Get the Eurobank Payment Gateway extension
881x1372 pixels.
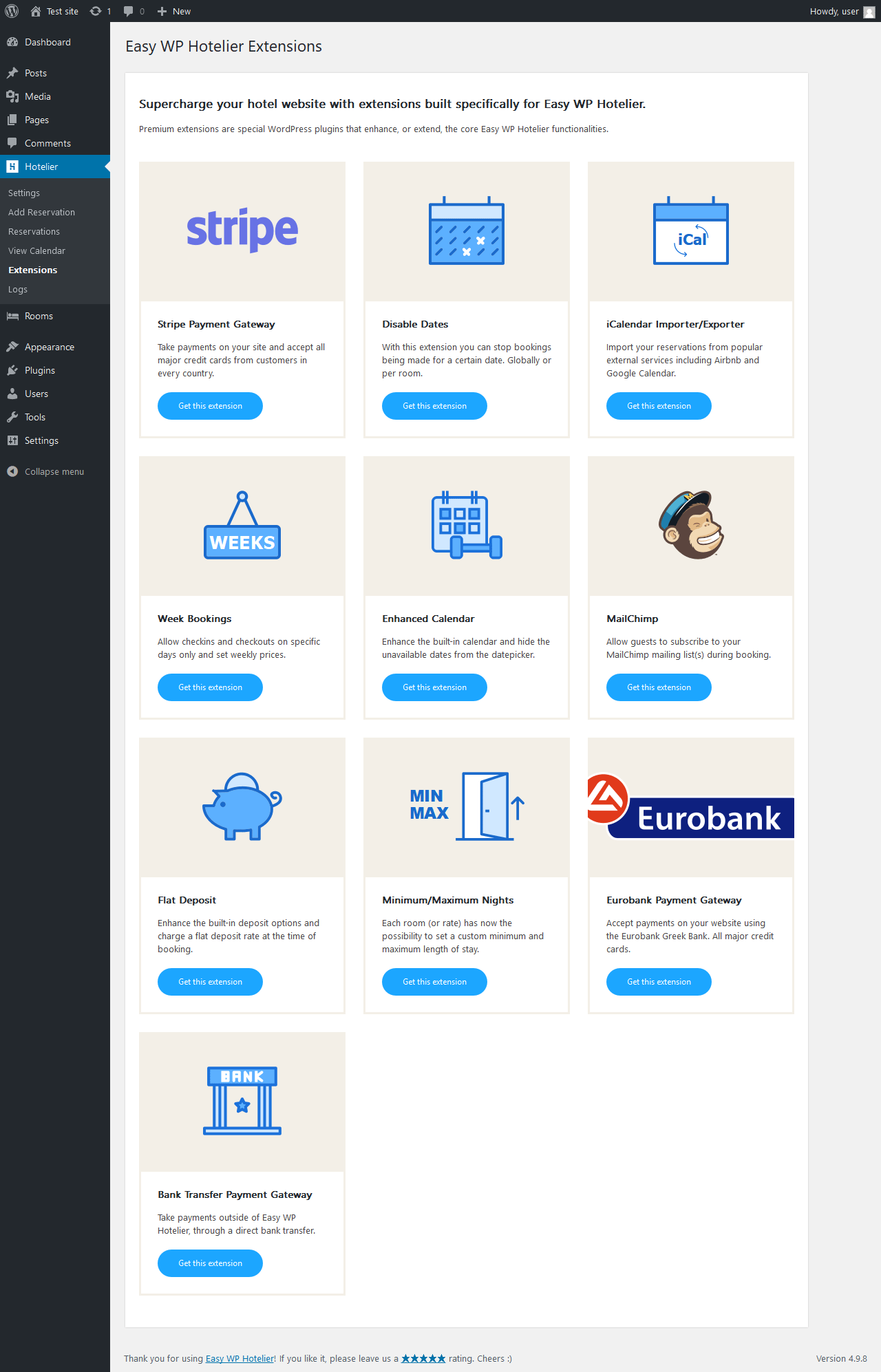point(659,982)
